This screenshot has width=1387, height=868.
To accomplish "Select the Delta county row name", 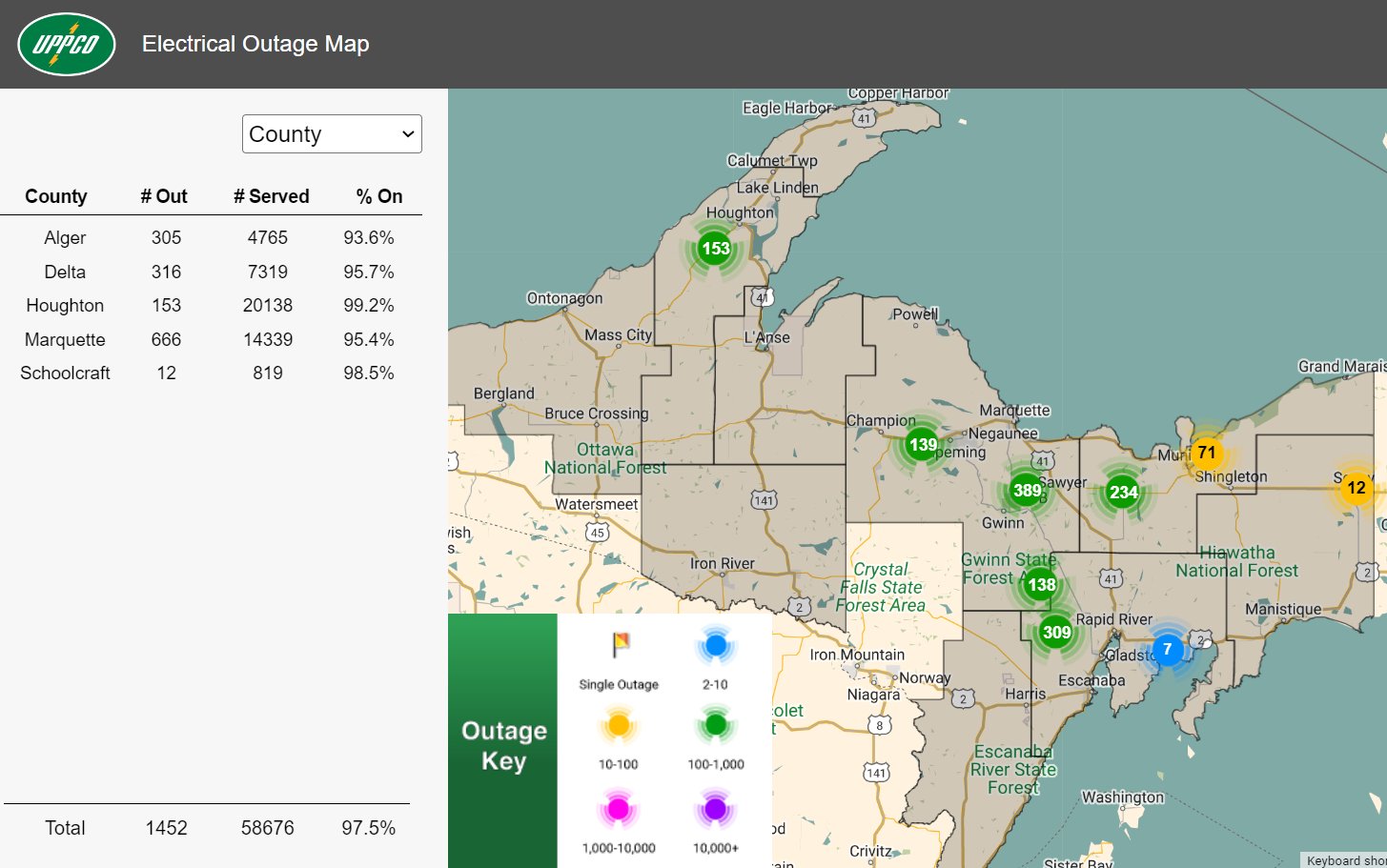I will (65, 273).
